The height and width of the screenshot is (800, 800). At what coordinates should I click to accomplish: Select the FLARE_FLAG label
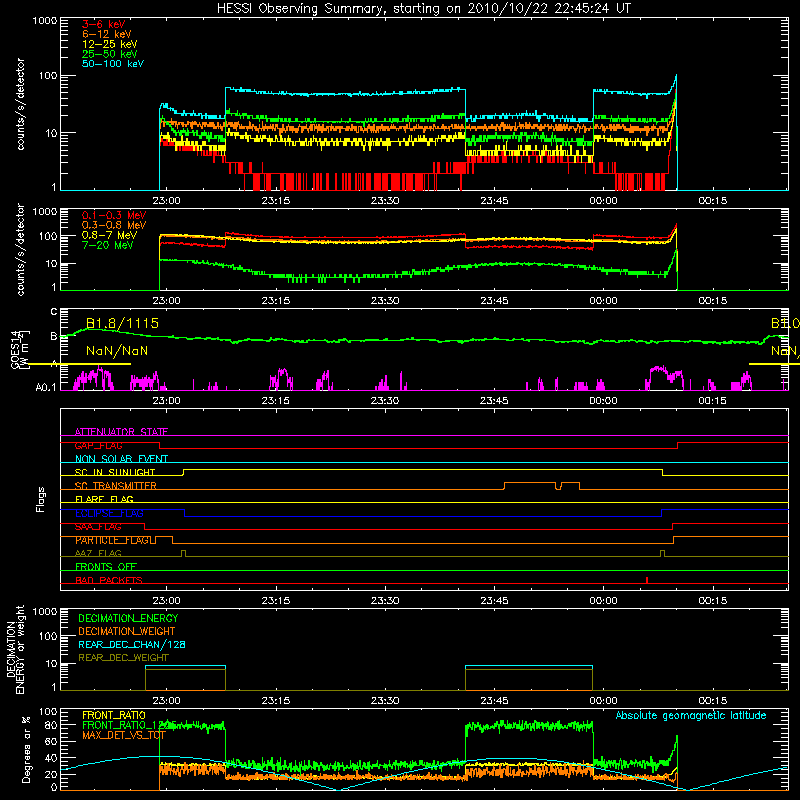[x=104, y=499]
